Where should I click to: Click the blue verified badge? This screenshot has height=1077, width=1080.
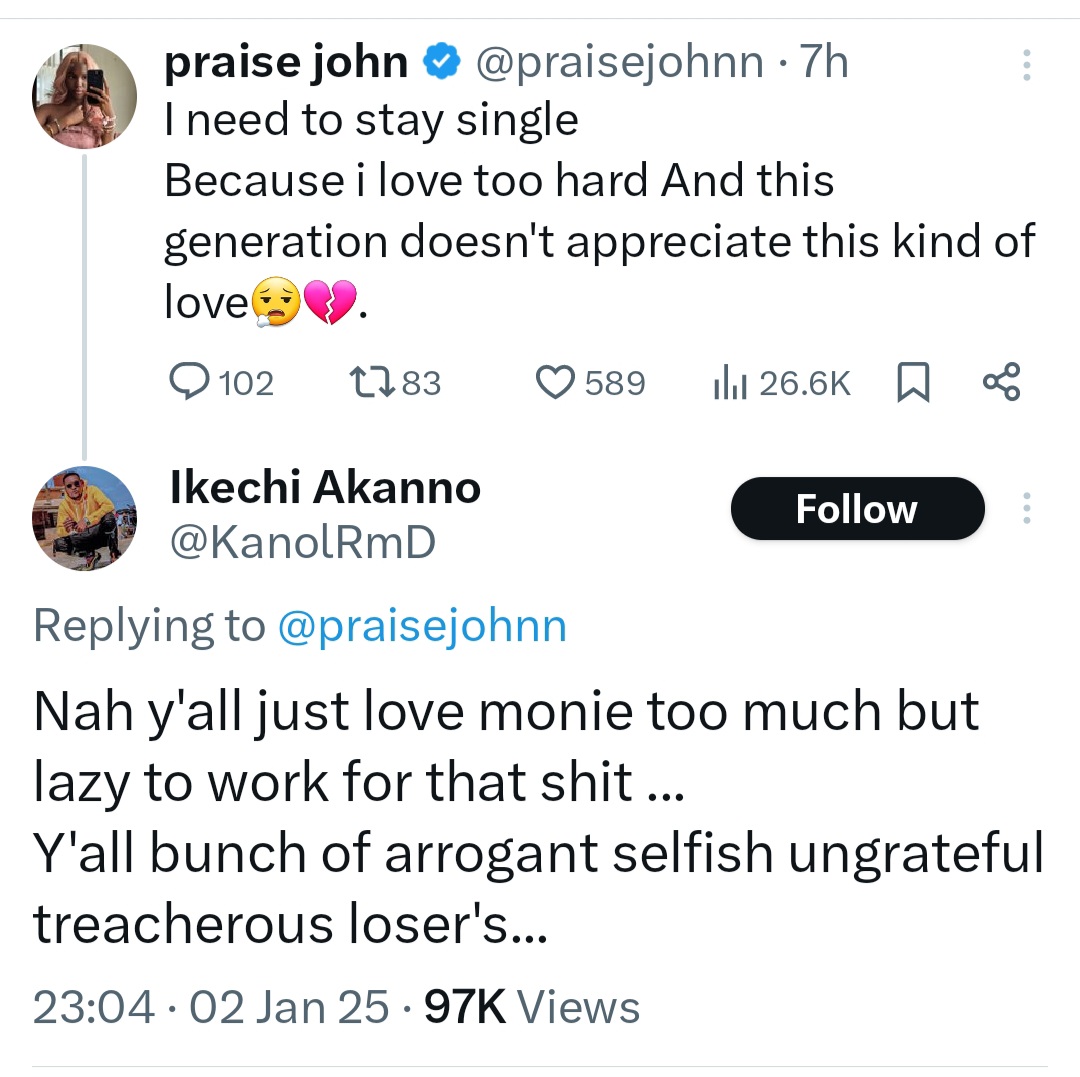click(x=440, y=63)
